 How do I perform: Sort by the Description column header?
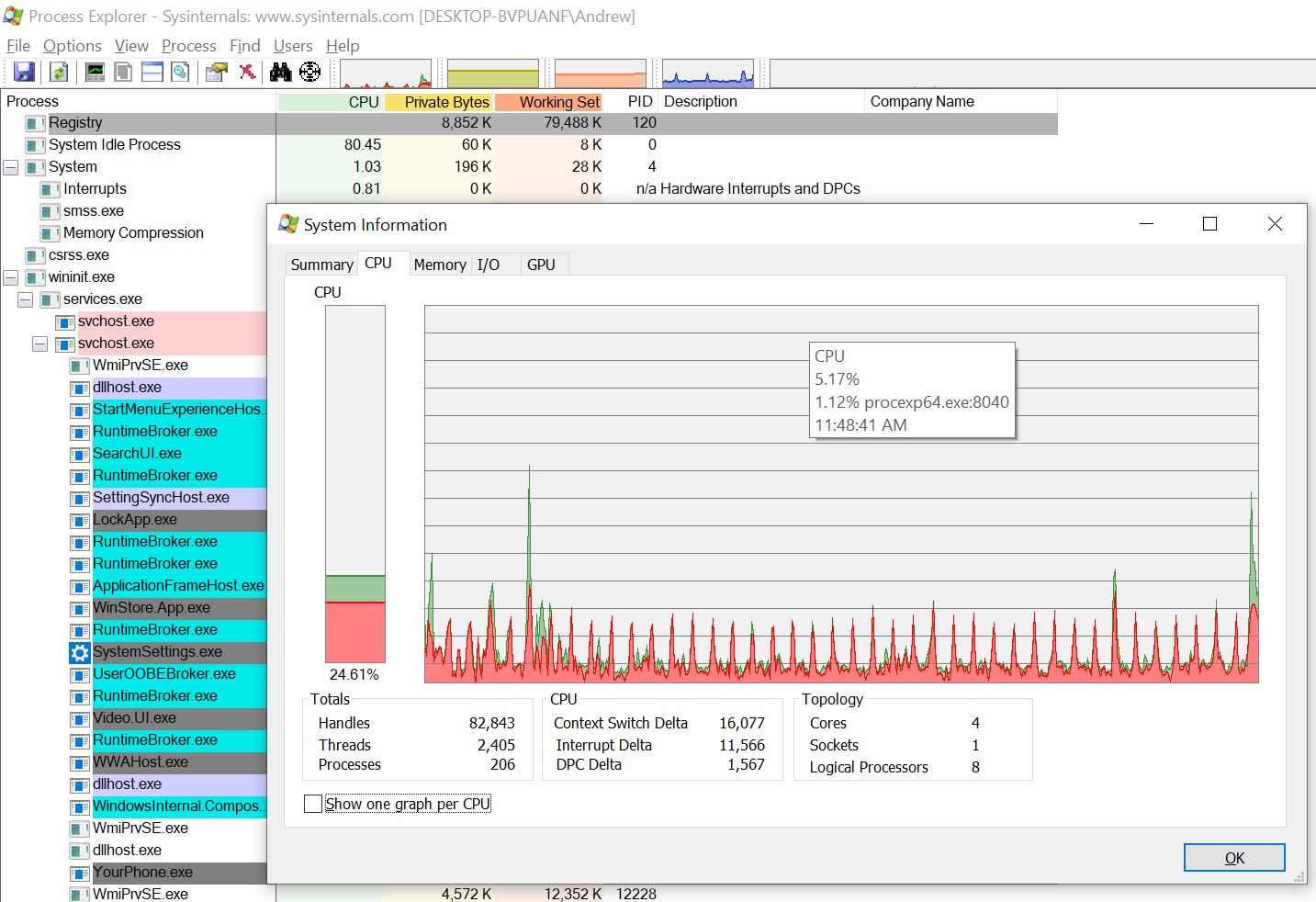click(x=761, y=102)
